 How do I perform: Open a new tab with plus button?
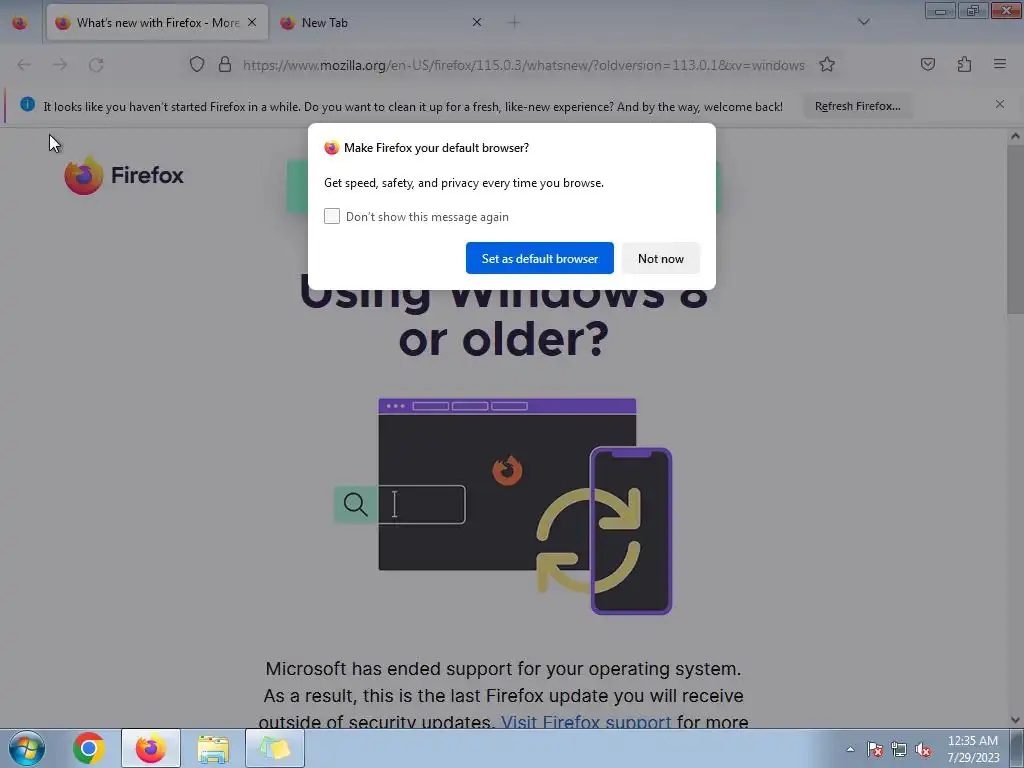click(514, 23)
